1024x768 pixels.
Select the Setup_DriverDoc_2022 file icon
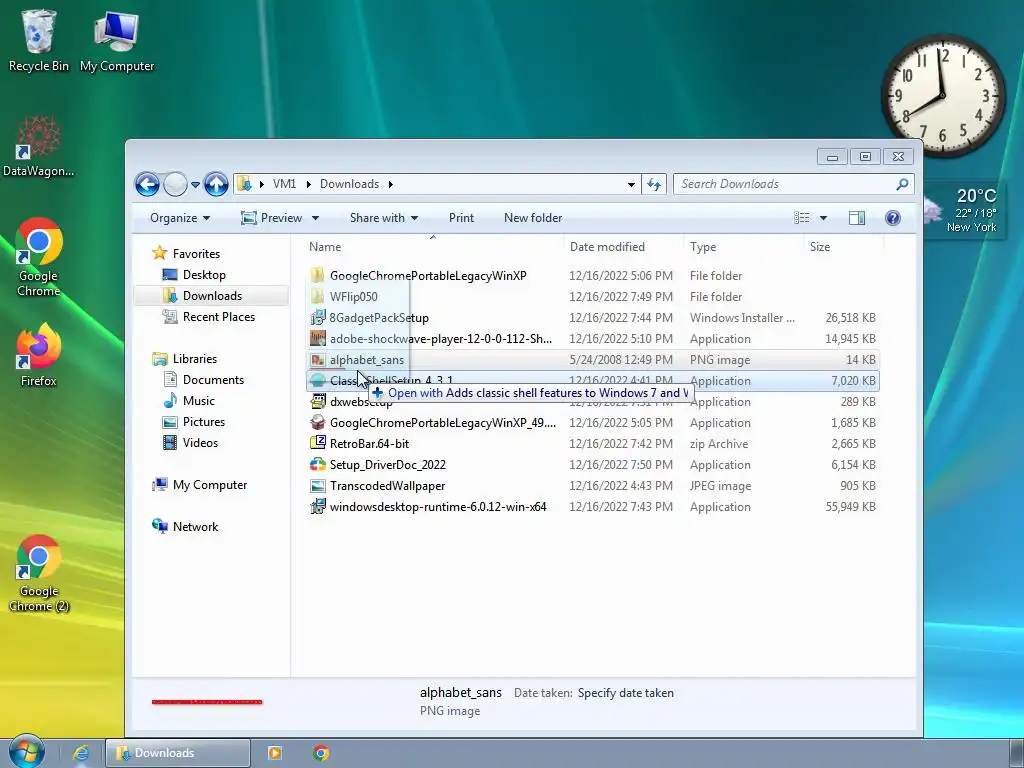point(317,464)
